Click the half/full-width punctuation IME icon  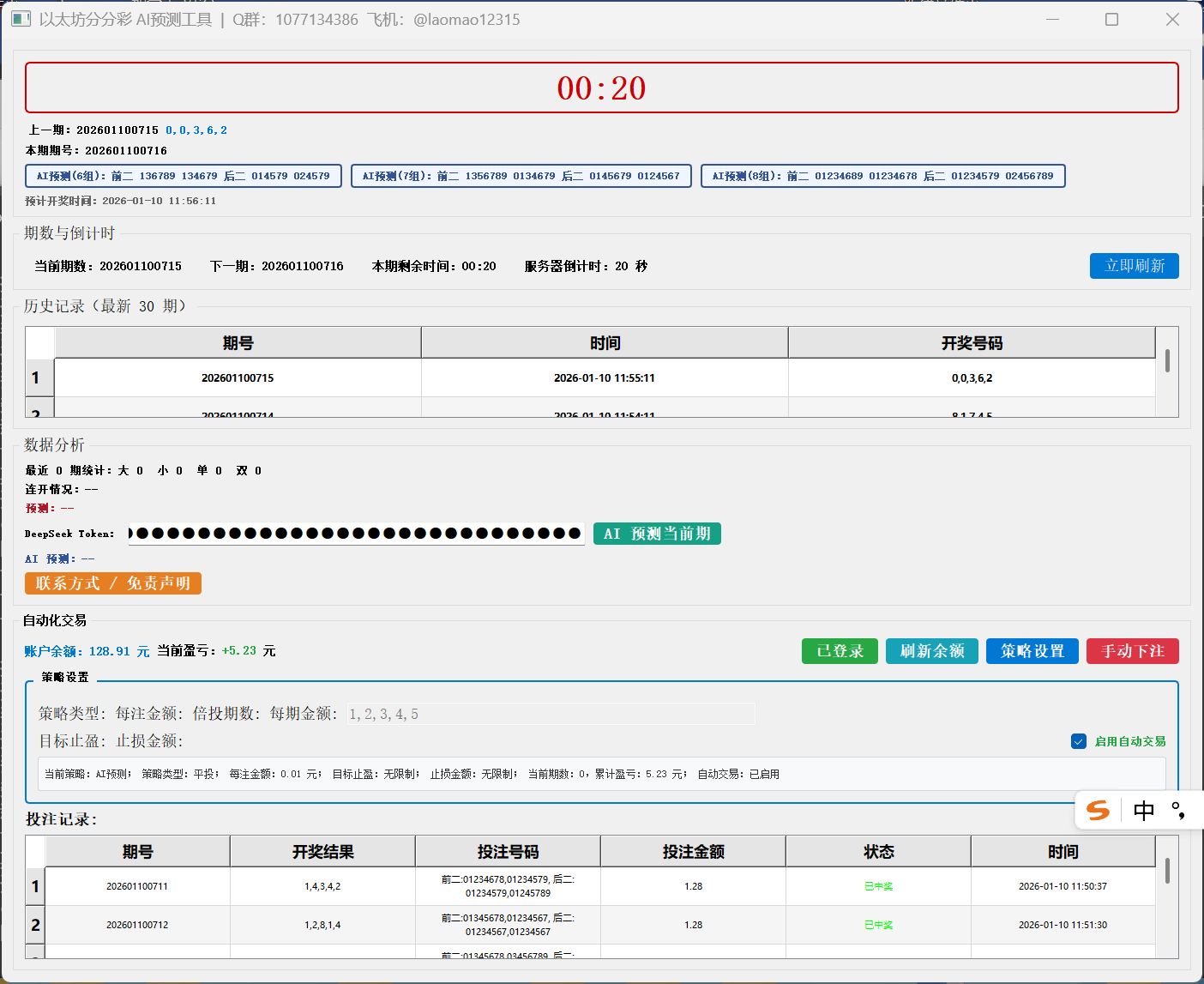pos(1177,810)
